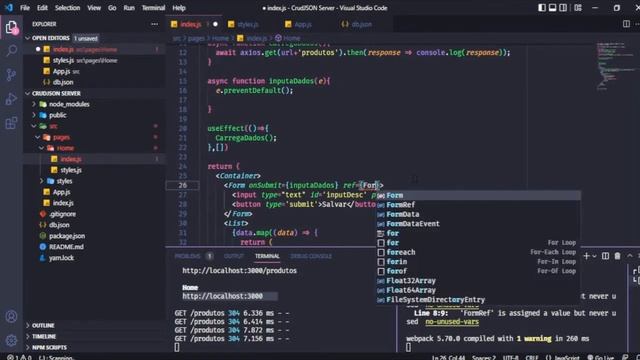The image size is (640, 360).
Task: Open the Manage gear icon
Action: click(11, 340)
